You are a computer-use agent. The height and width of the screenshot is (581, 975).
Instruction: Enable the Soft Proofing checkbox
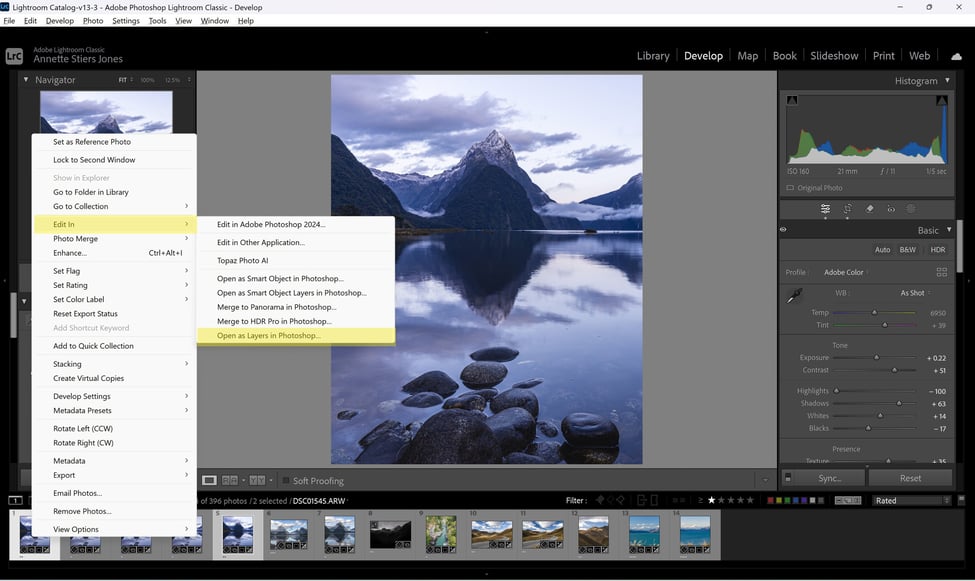coord(286,481)
